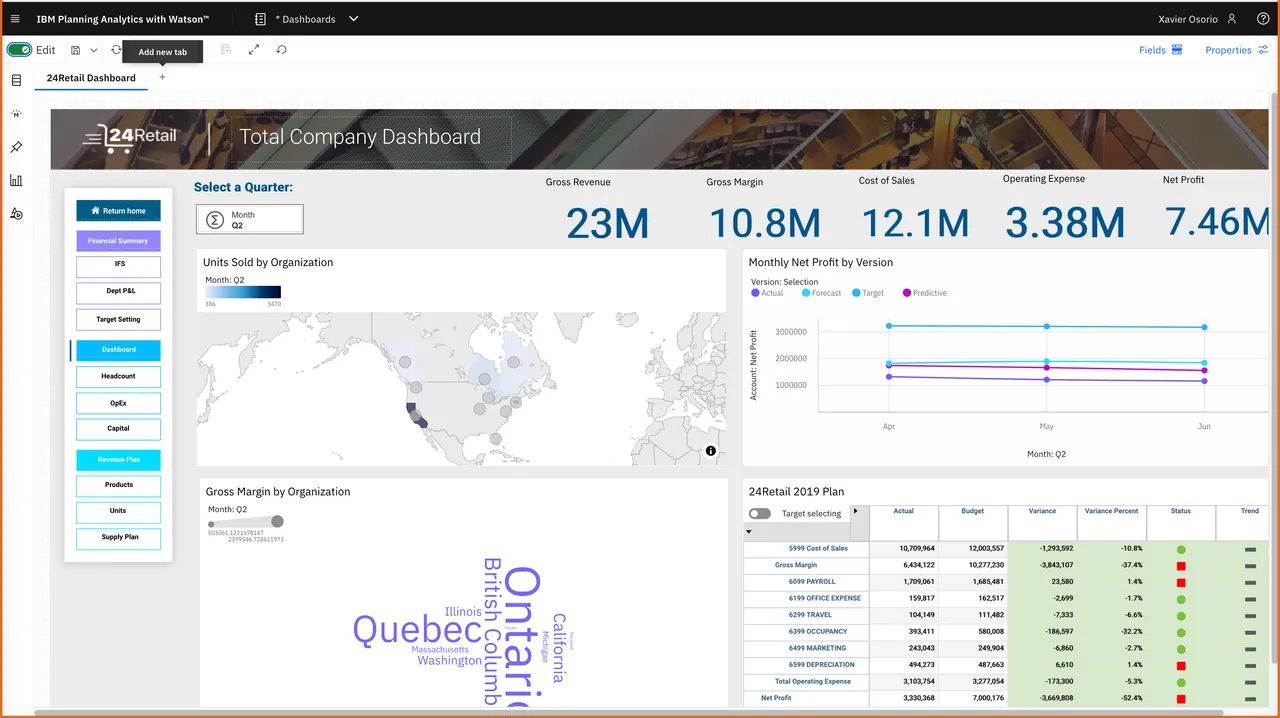Click the 24Retail logo
The width and height of the screenshot is (1280, 718).
point(129,137)
